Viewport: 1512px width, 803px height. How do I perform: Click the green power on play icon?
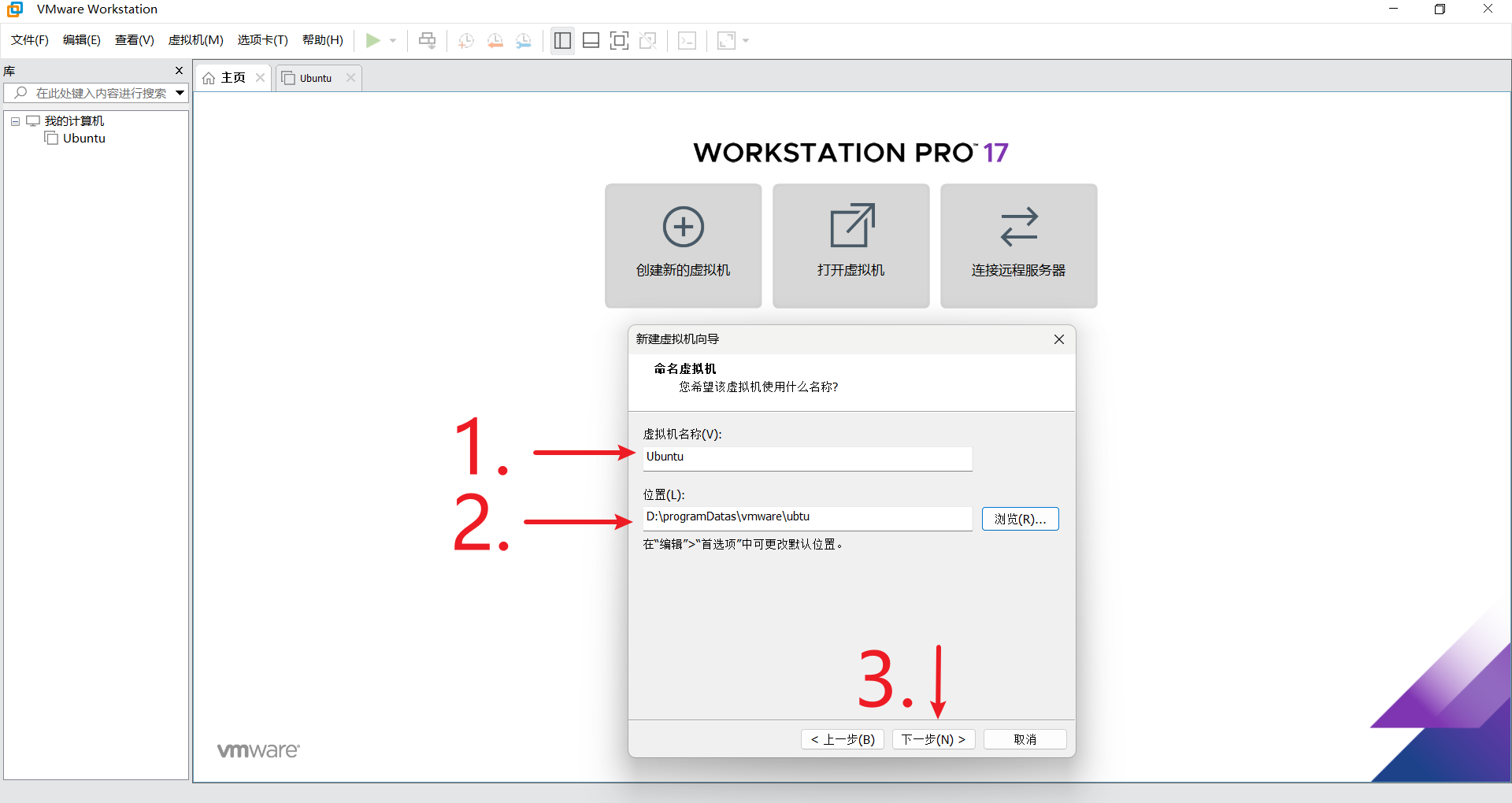(373, 40)
